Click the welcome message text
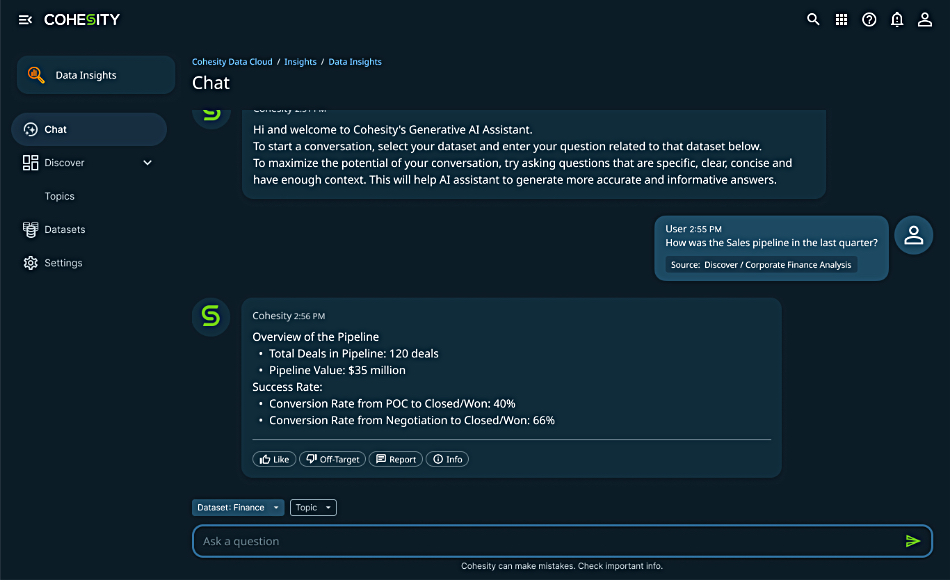Screen dimensions: 950x585 pos(522,154)
